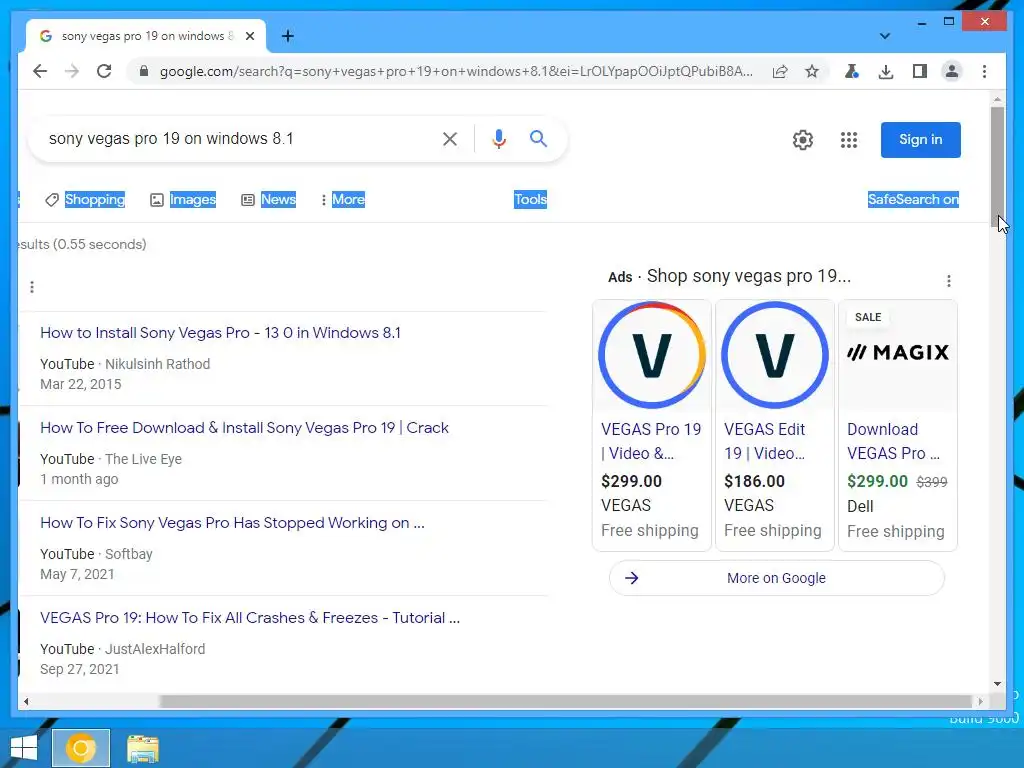The image size is (1024, 768).
Task: Click the horizontal scrollbar thumb
Action: click(566, 701)
